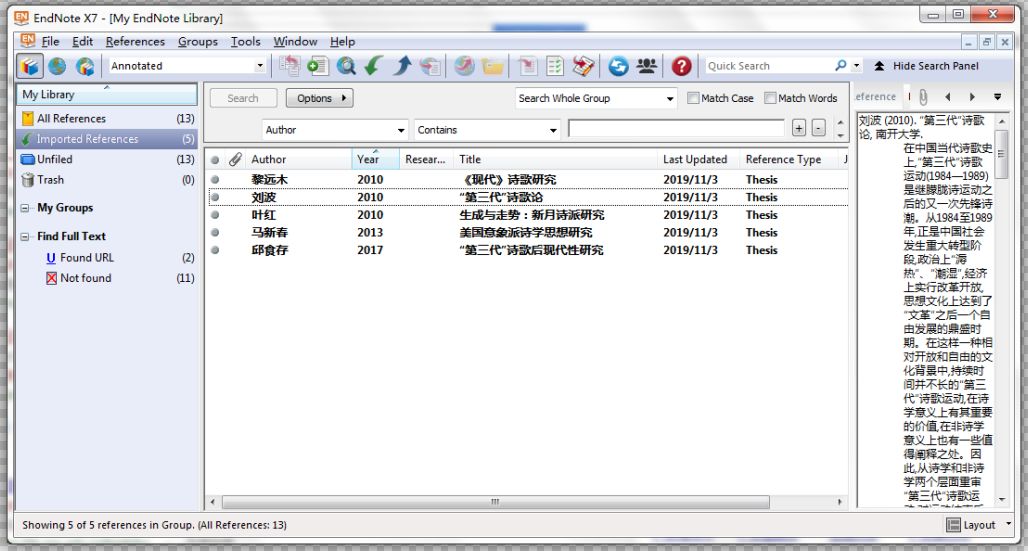Enable the Match Case checkbox
This screenshot has width=1028, height=551.
coord(693,98)
